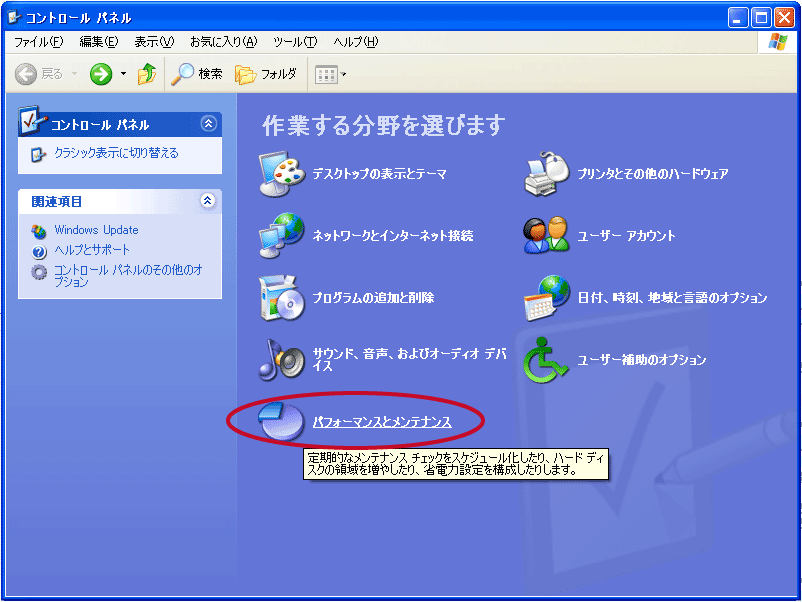Open the 編集(E) menu

99,42
